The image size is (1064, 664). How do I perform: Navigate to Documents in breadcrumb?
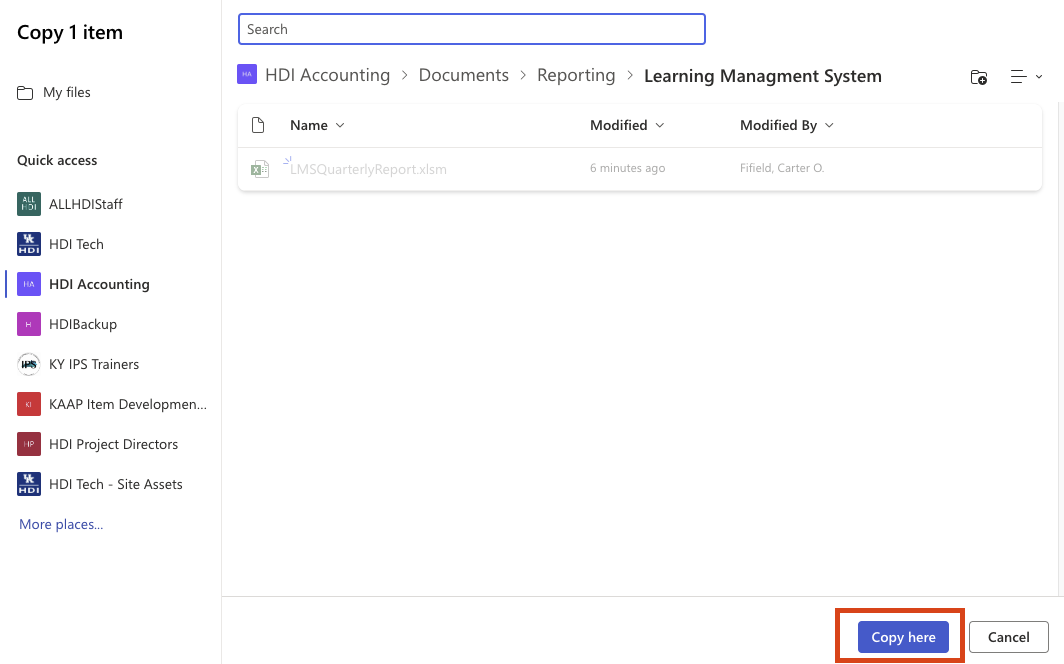[463, 75]
